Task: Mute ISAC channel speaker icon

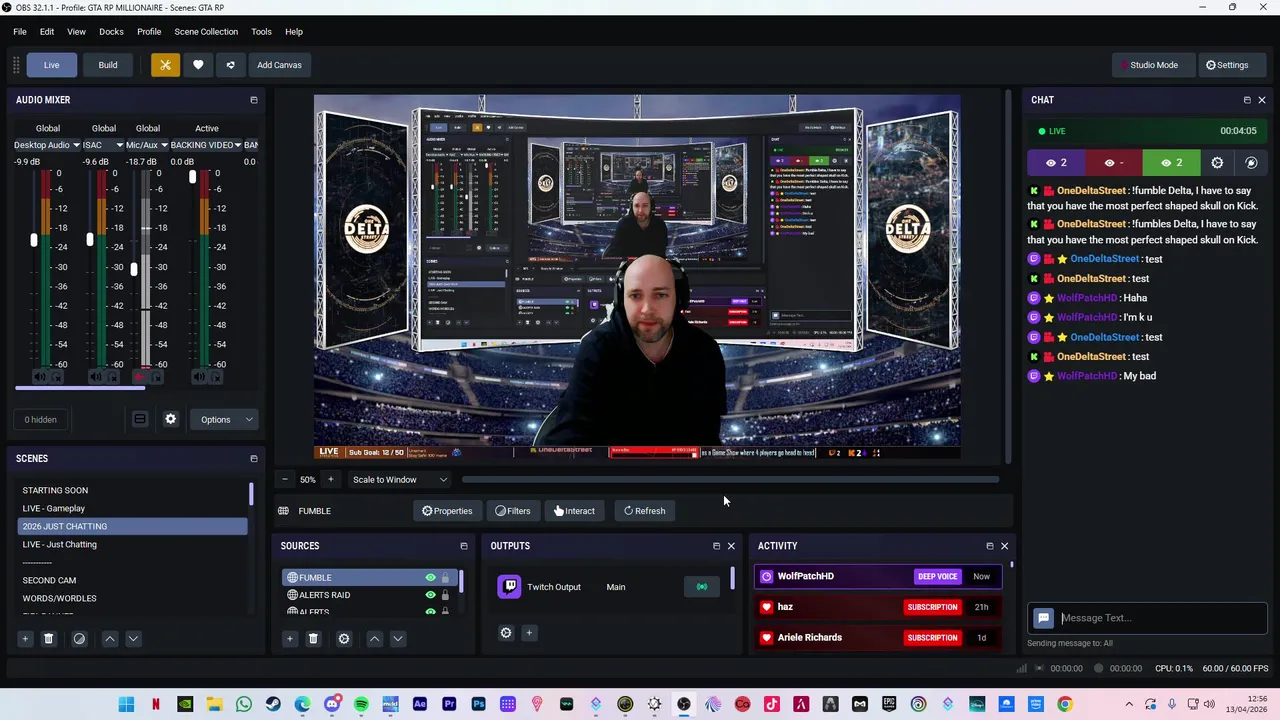Action: 95,377
